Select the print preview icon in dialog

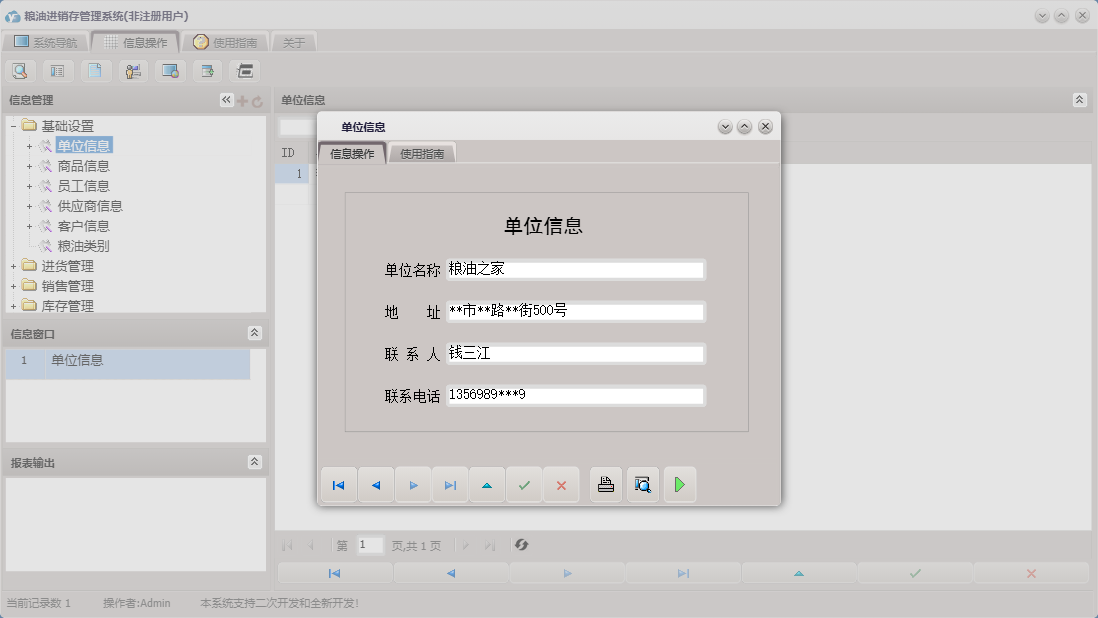pyautogui.click(x=643, y=484)
